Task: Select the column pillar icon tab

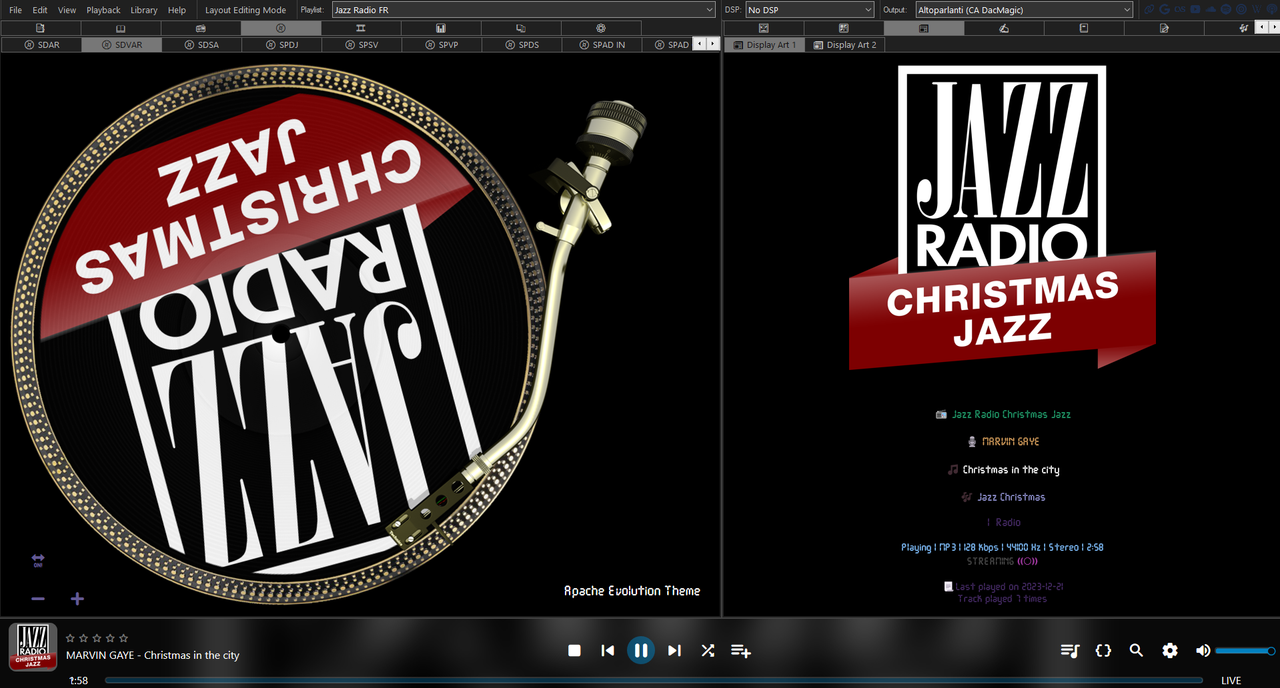Action: click(360, 28)
